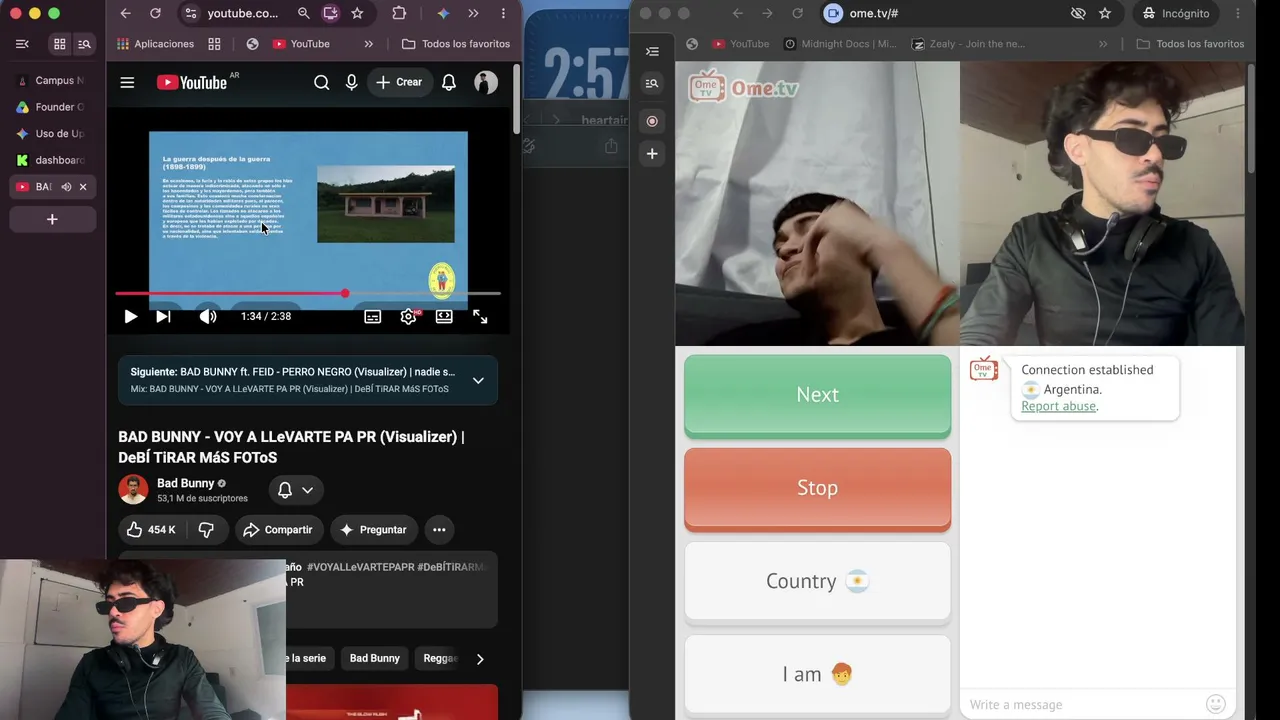Open site info for youtube.com address
Viewport: 1280px width, 720px height.
[x=190, y=13]
